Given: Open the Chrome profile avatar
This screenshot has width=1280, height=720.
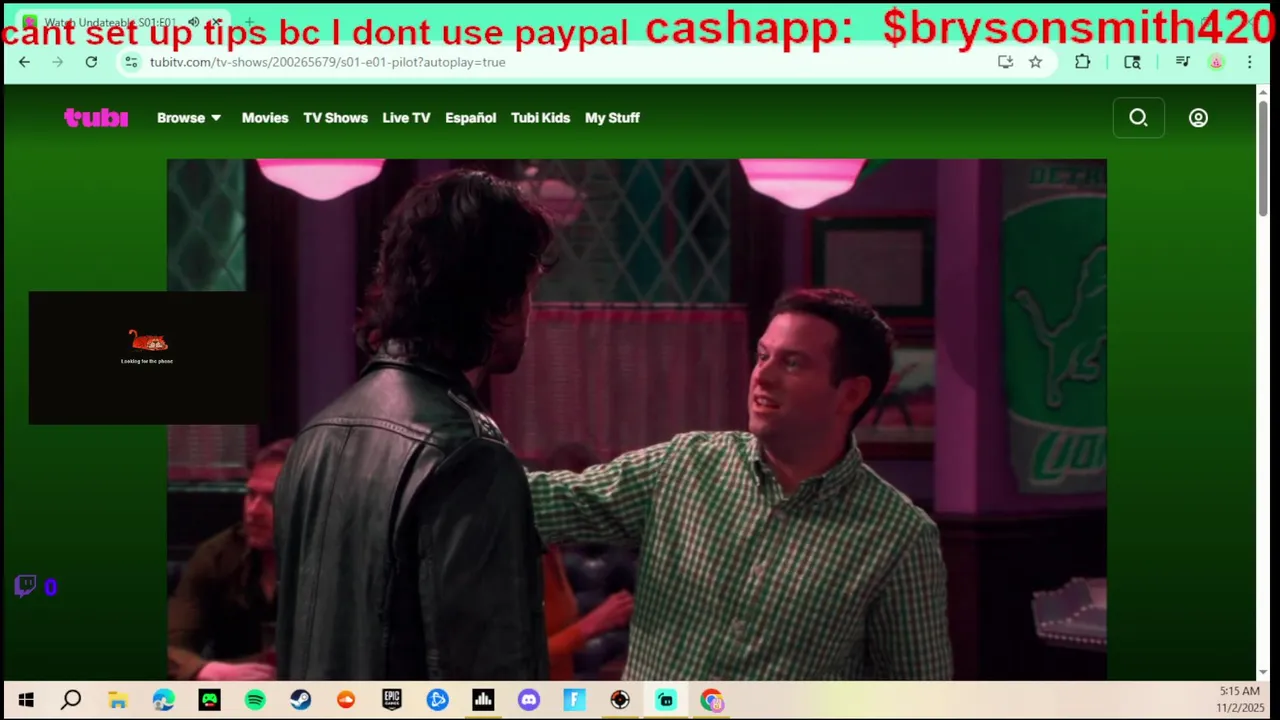Looking at the screenshot, I should (1216, 62).
